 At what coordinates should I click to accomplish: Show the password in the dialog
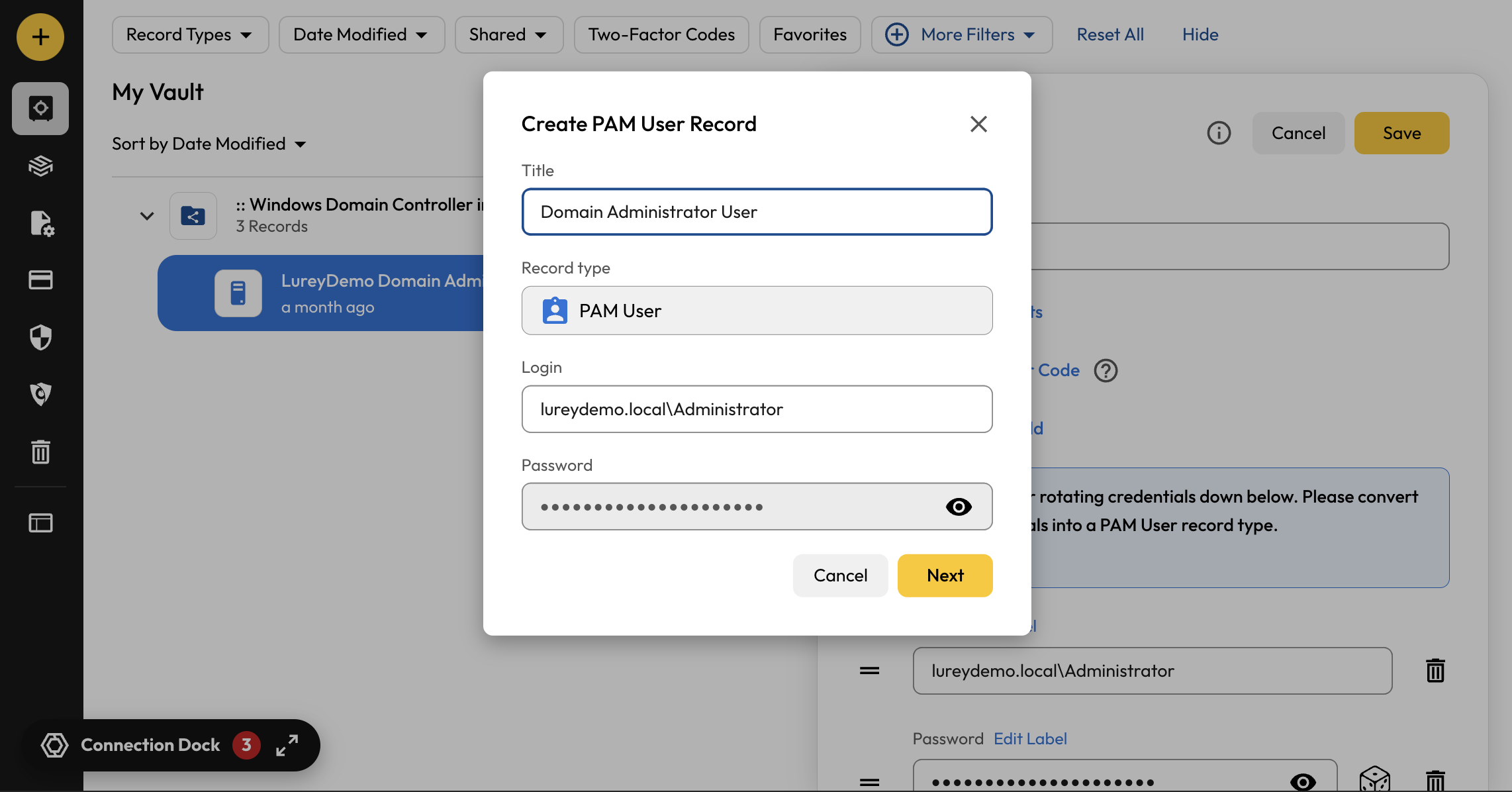click(x=958, y=507)
